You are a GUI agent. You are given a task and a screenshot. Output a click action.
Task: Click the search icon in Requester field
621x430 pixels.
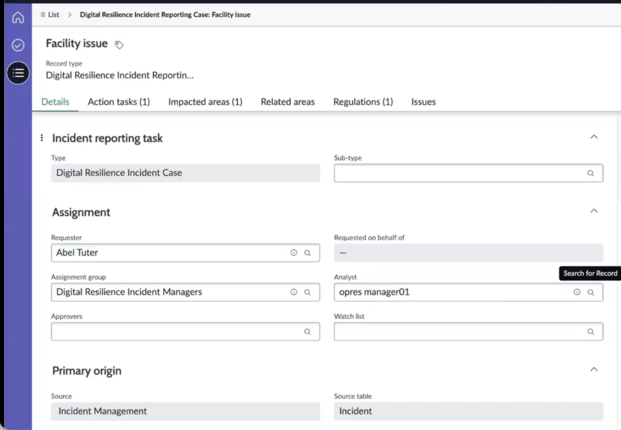[x=308, y=253]
